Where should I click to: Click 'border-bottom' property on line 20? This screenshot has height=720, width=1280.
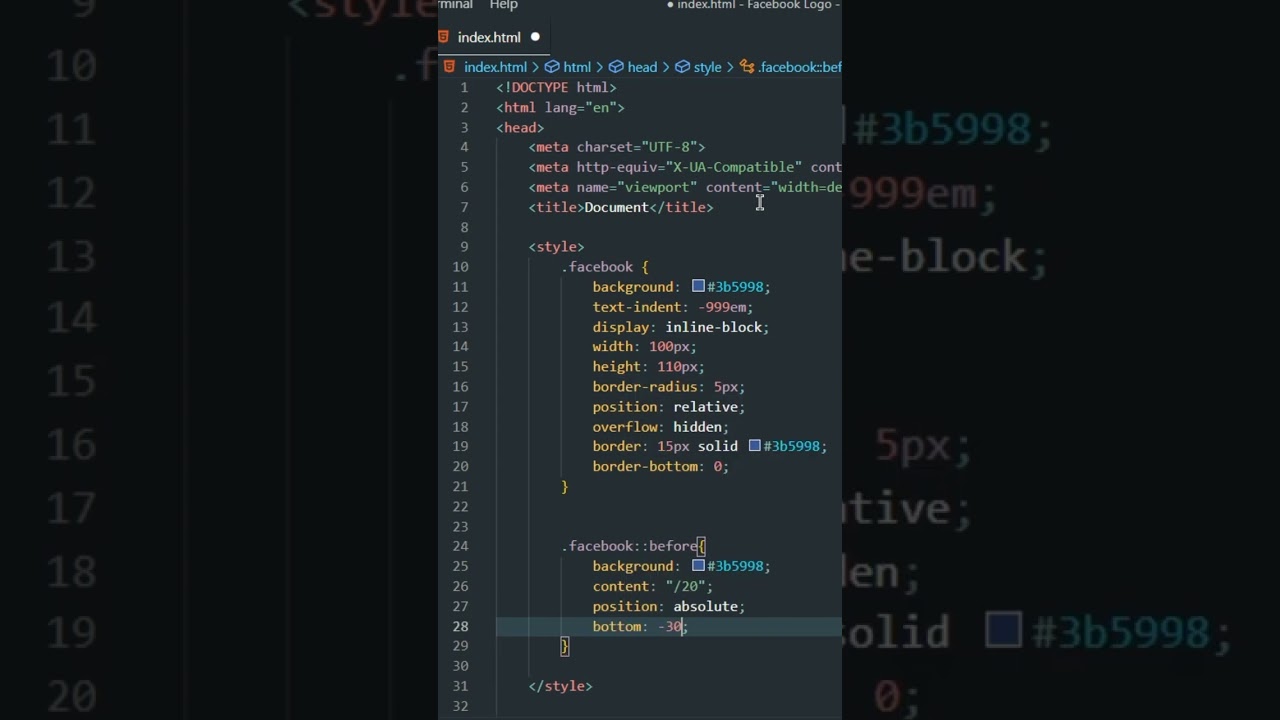click(645, 467)
